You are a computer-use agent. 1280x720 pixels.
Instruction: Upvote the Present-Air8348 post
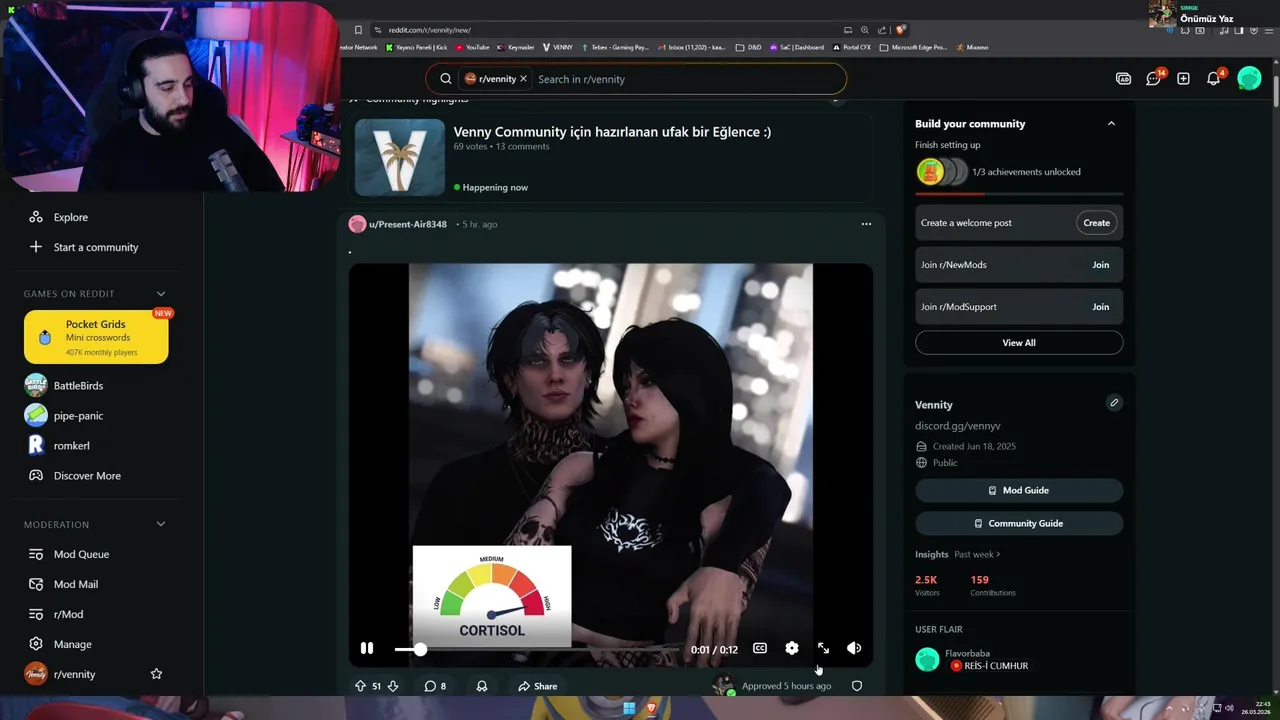click(x=360, y=686)
